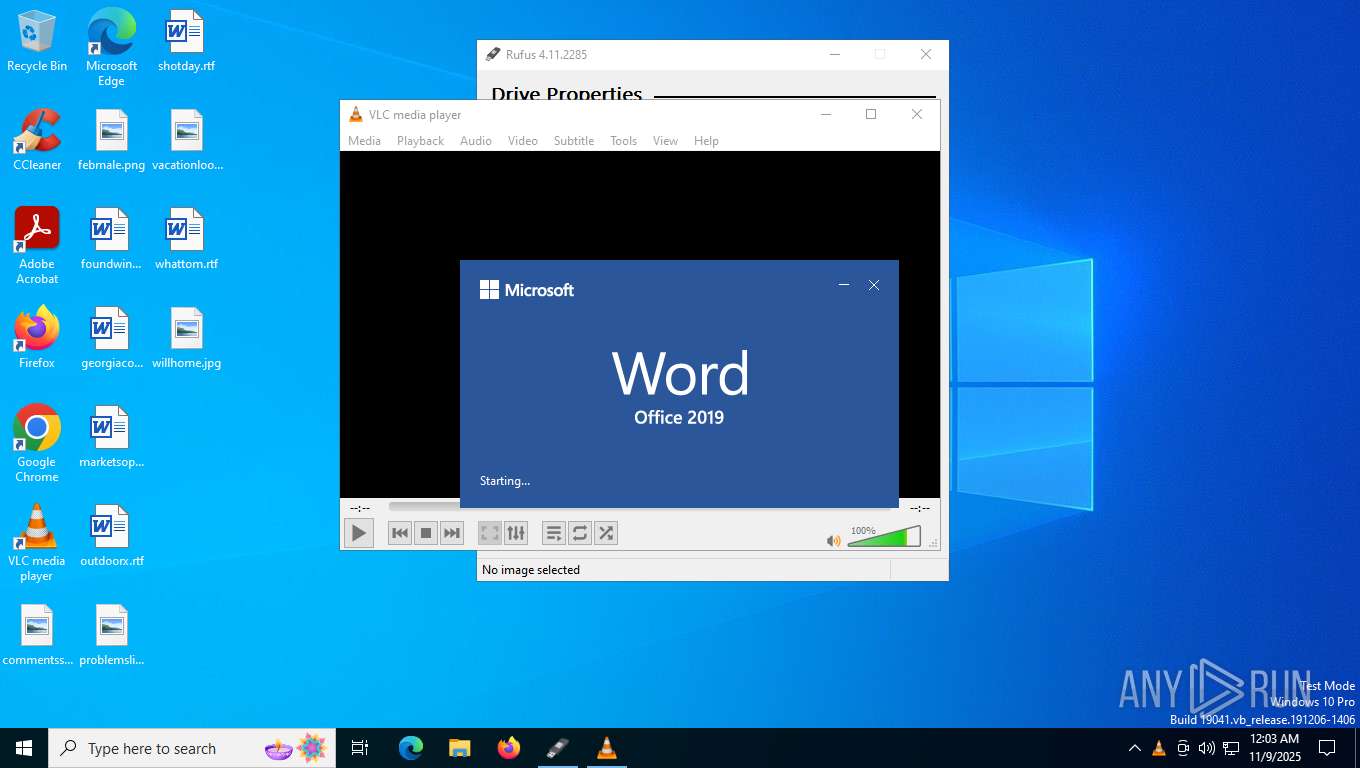The height and width of the screenshot is (768, 1360).
Task: Open system tray volume control
Action: coord(1207,748)
